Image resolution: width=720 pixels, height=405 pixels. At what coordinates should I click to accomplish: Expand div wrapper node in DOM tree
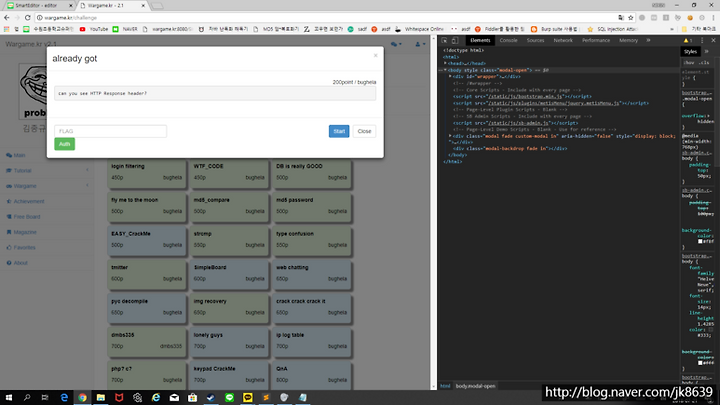[450, 77]
